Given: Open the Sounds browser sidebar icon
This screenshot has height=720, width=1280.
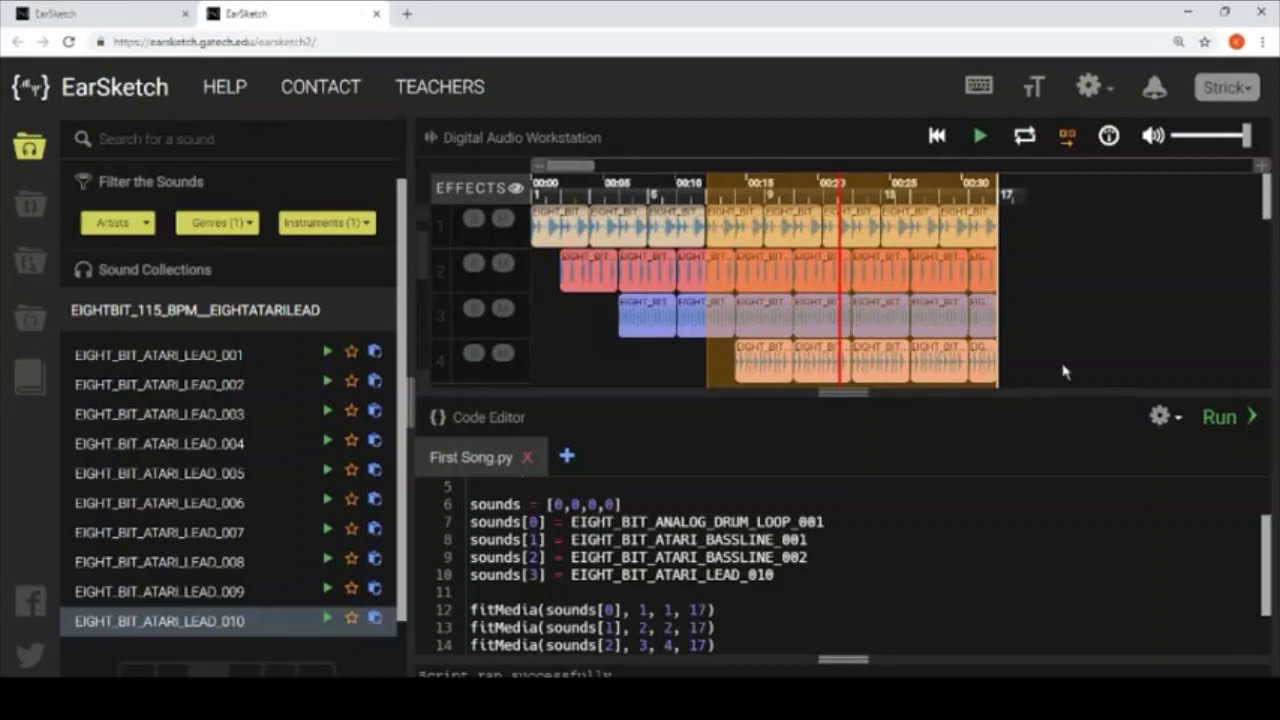Looking at the screenshot, I should (x=29, y=147).
